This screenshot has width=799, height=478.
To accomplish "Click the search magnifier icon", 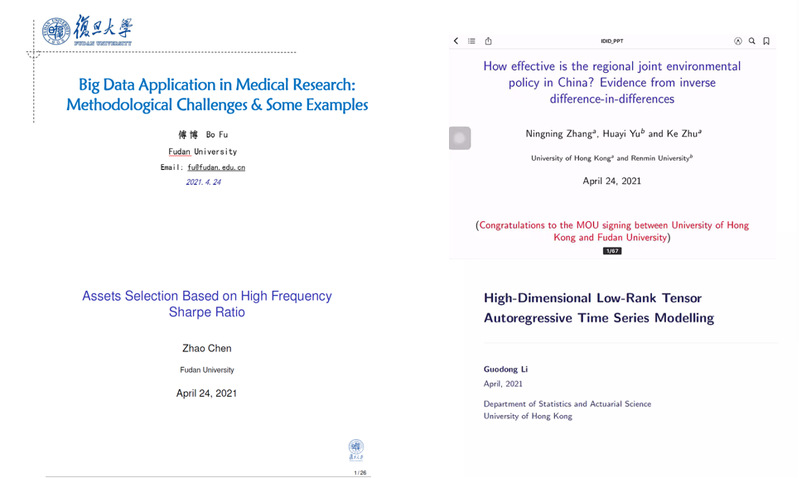I will (x=752, y=41).
